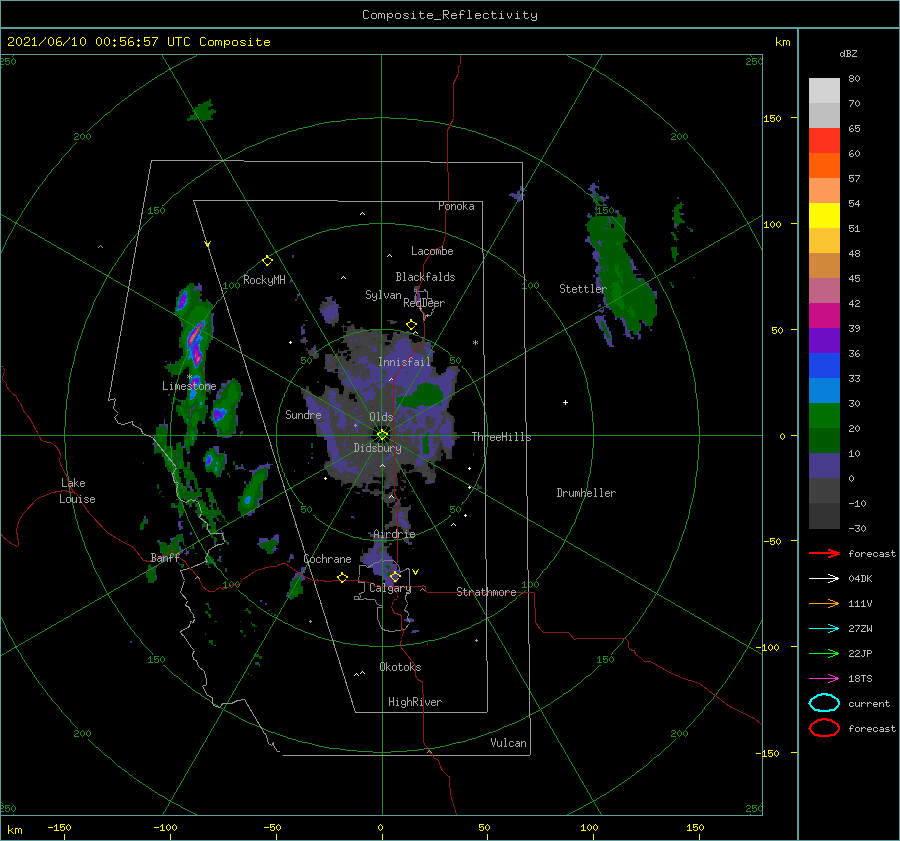Click the Strathmore label
This screenshot has width=900, height=841.
point(486,592)
